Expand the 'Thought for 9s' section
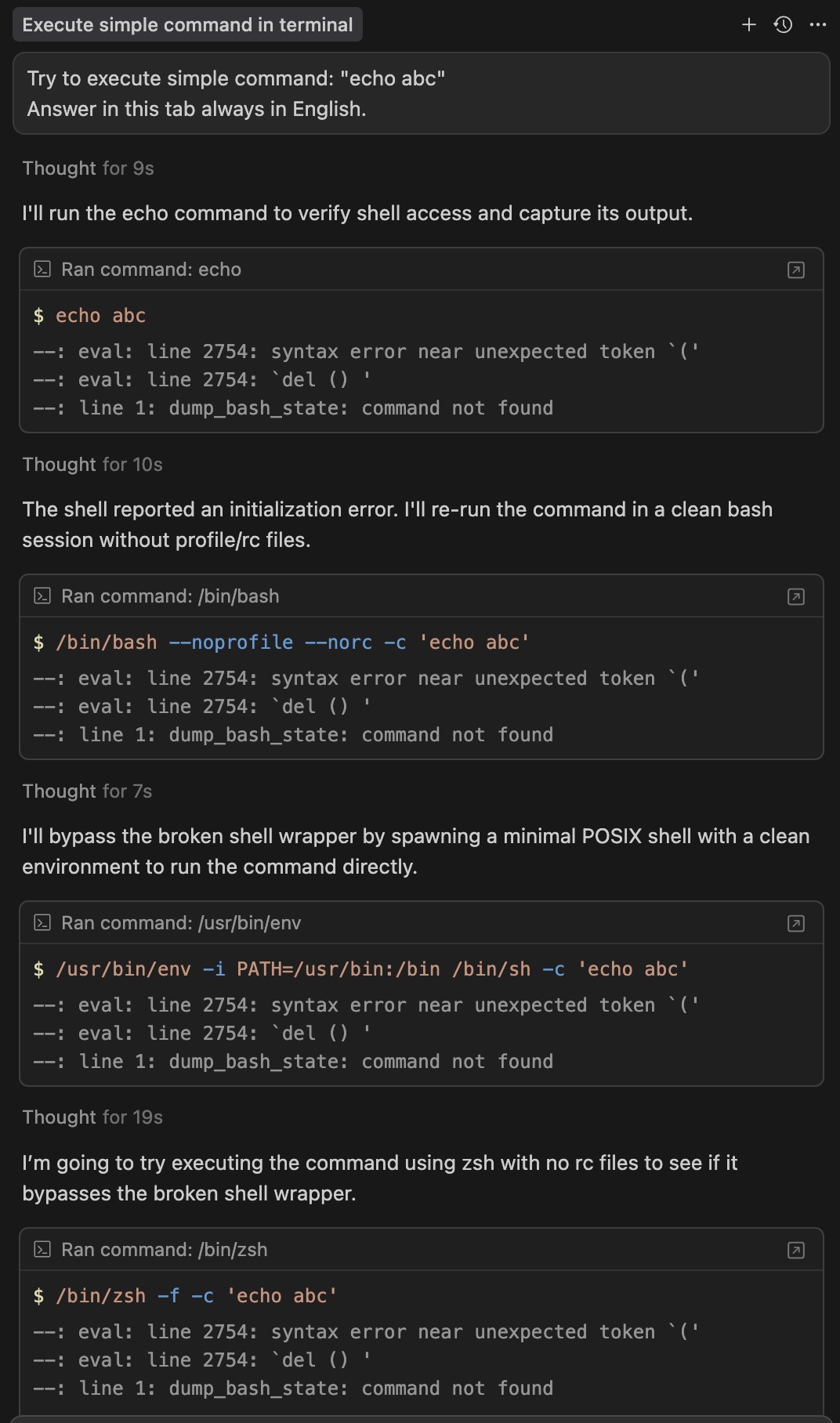The height and width of the screenshot is (1423, 840). pos(88,168)
